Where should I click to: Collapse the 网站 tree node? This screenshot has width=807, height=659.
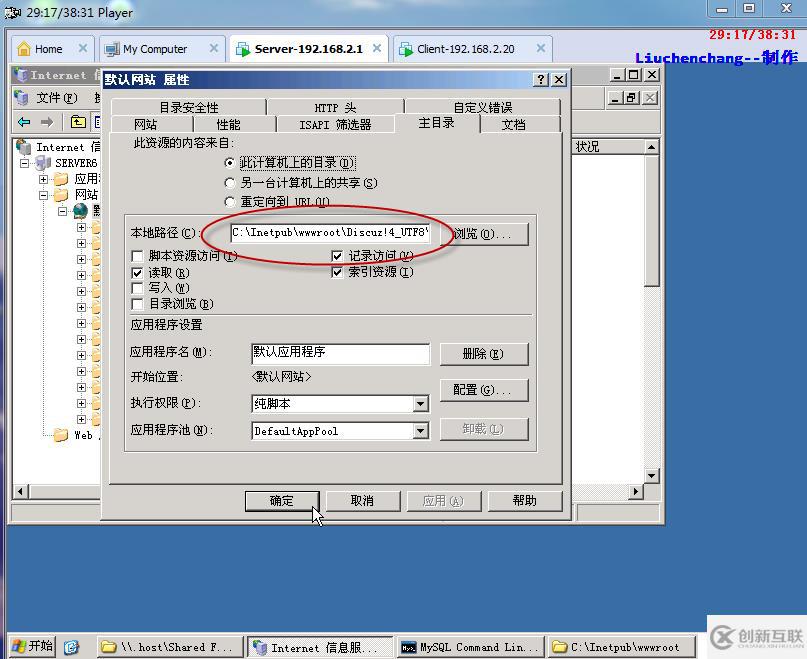click(43, 195)
